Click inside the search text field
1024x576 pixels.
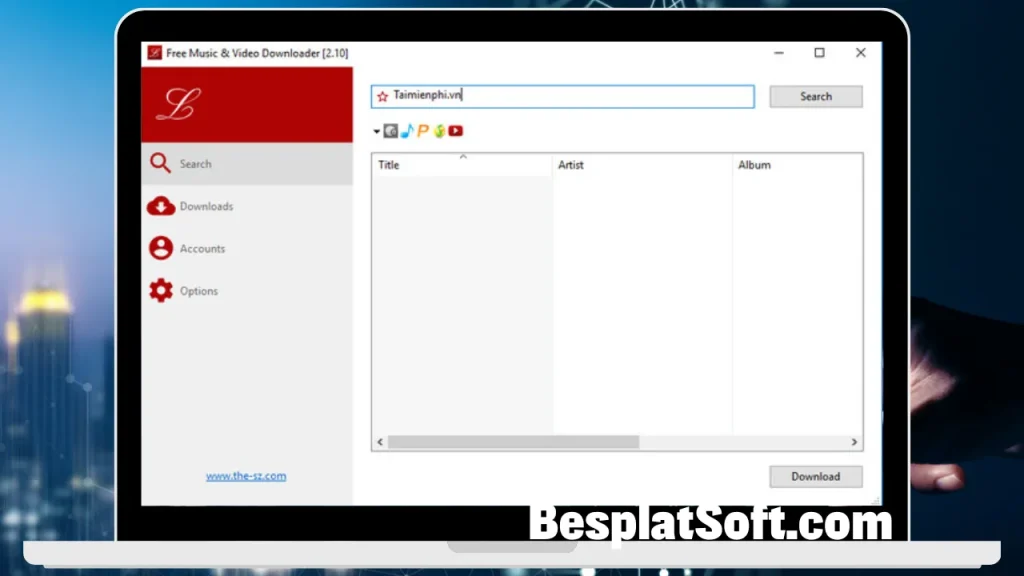coord(600,96)
